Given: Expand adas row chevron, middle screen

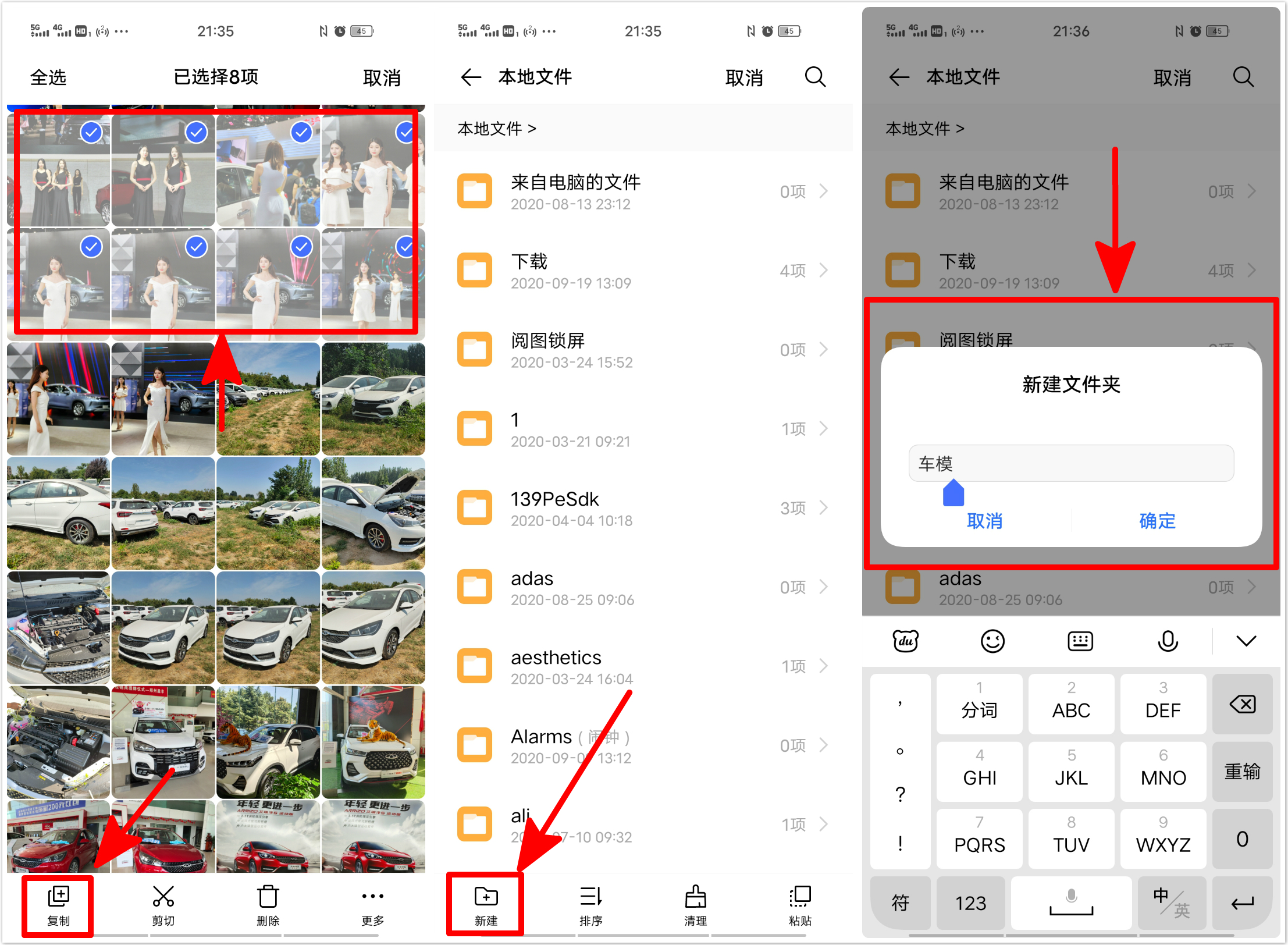Looking at the screenshot, I should point(823,587).
